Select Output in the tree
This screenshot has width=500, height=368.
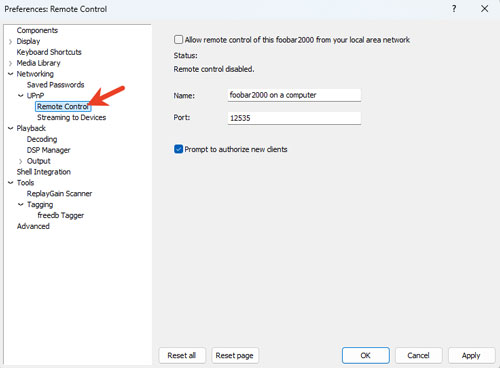coord(39,161)
